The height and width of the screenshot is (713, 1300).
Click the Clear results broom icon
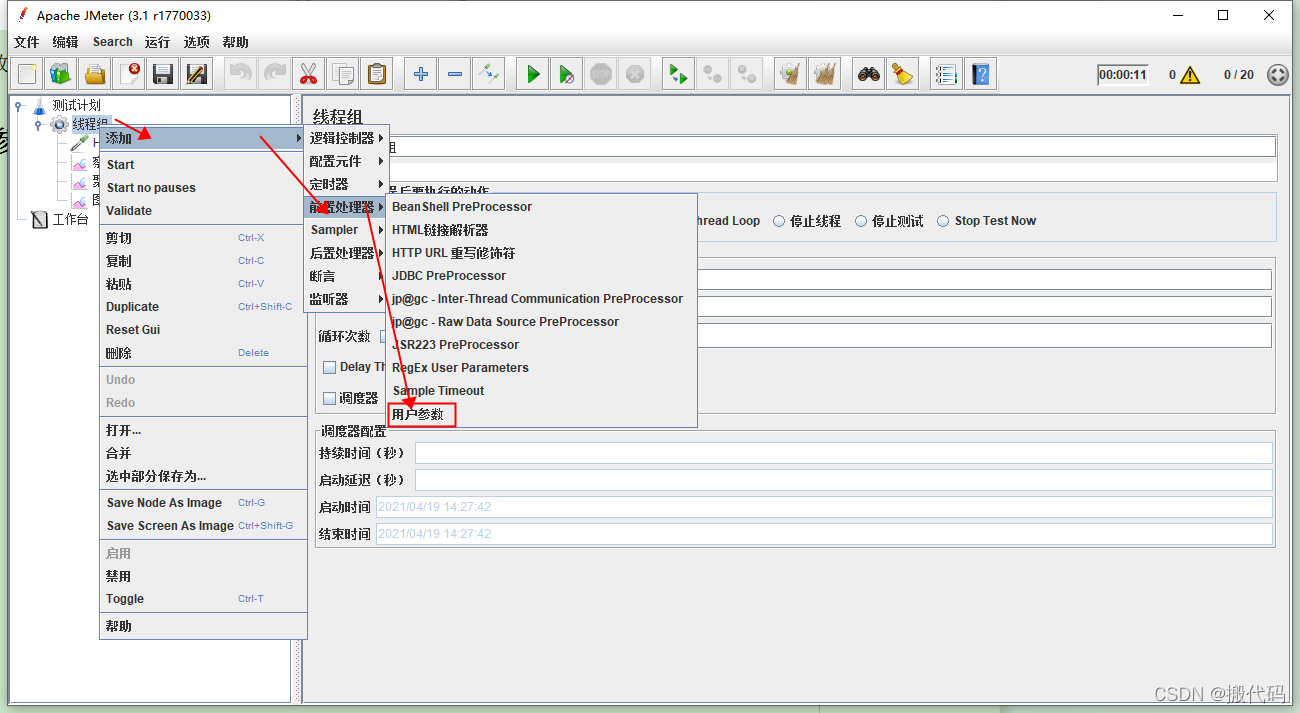click(x=791, y=74)
